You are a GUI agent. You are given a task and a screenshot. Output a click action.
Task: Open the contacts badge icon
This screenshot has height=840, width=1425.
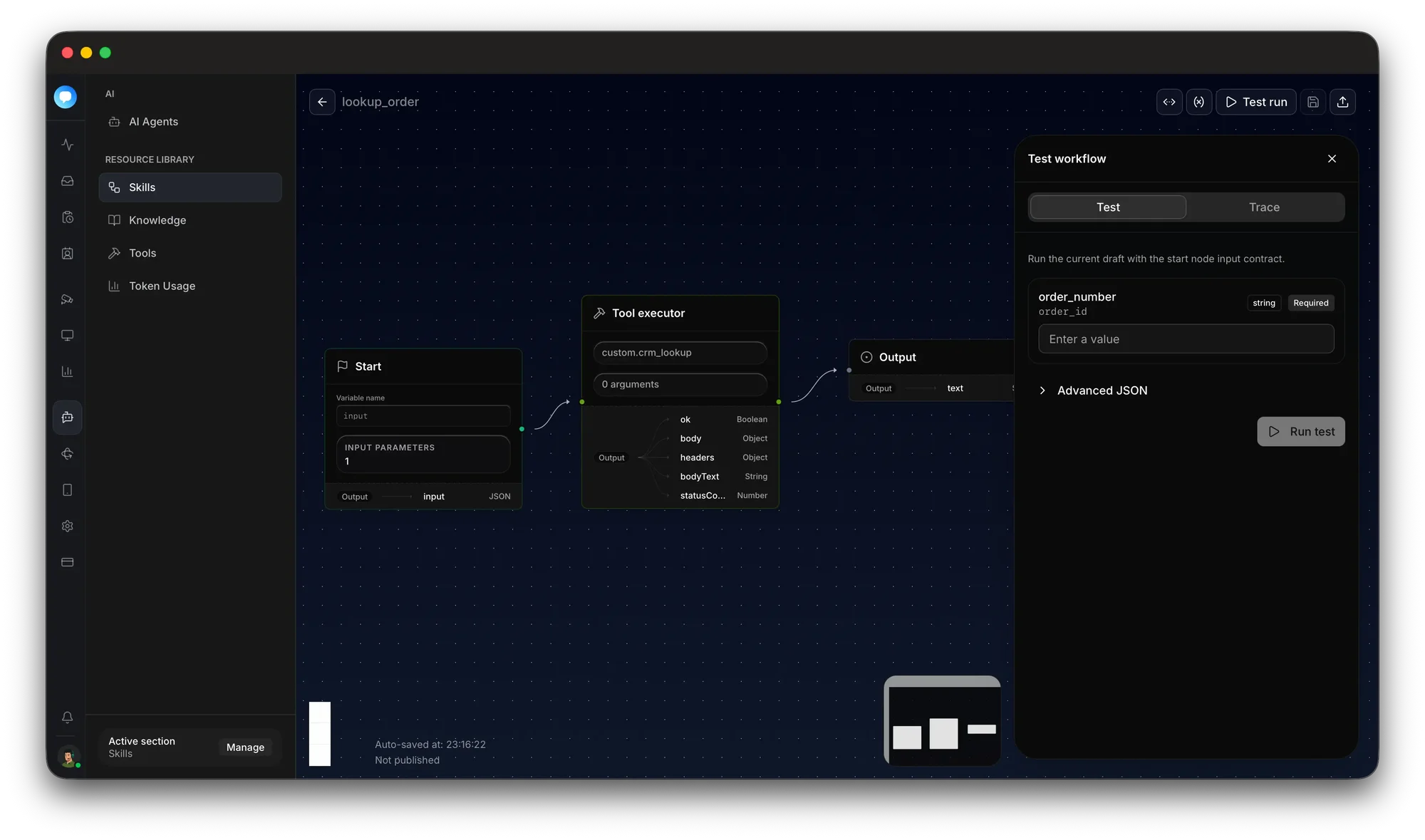(68, 254)
